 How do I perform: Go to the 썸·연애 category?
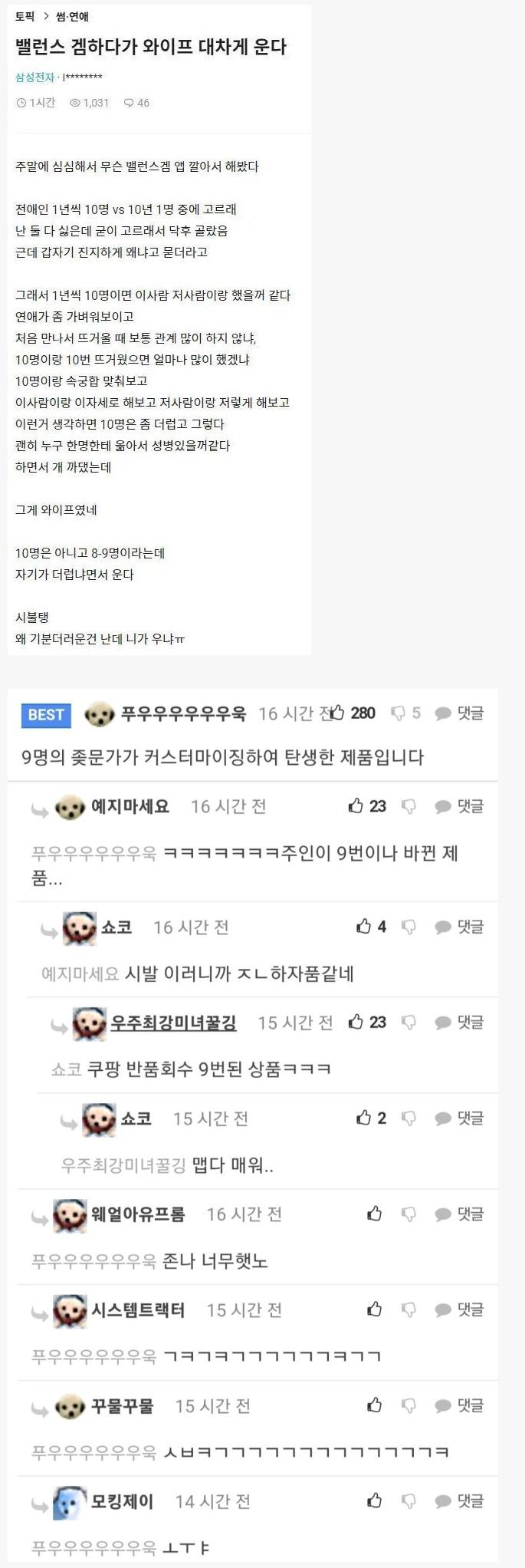click(73, 16)
